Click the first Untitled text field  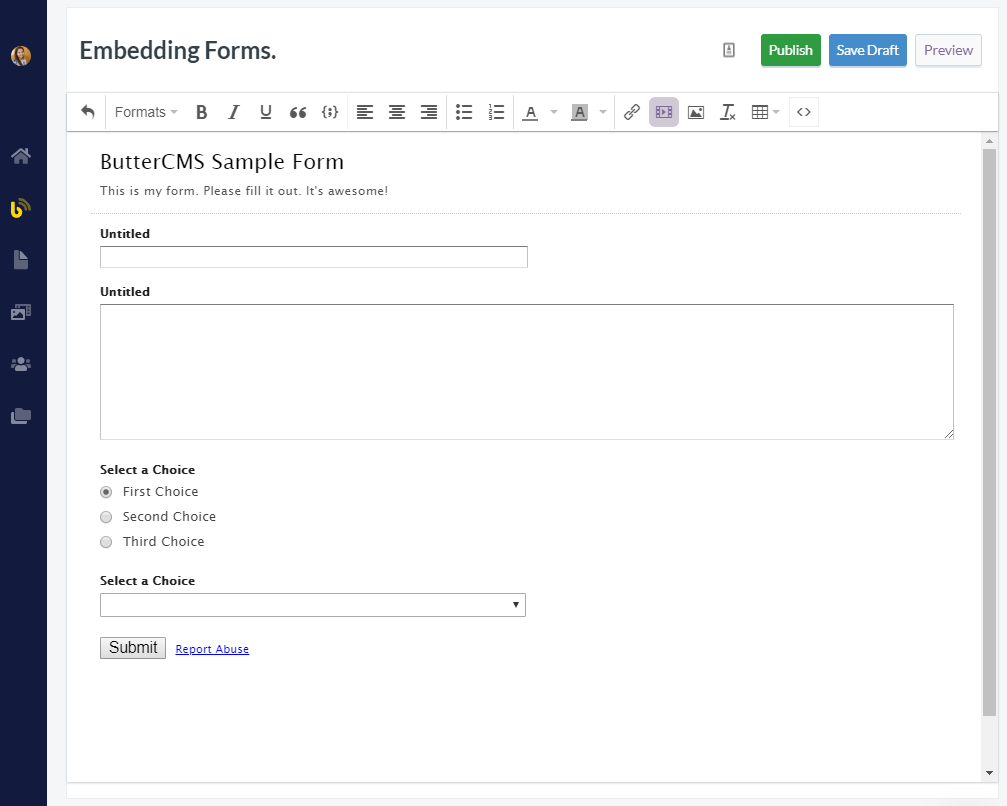pyautogui.click(x=313, y=257)
